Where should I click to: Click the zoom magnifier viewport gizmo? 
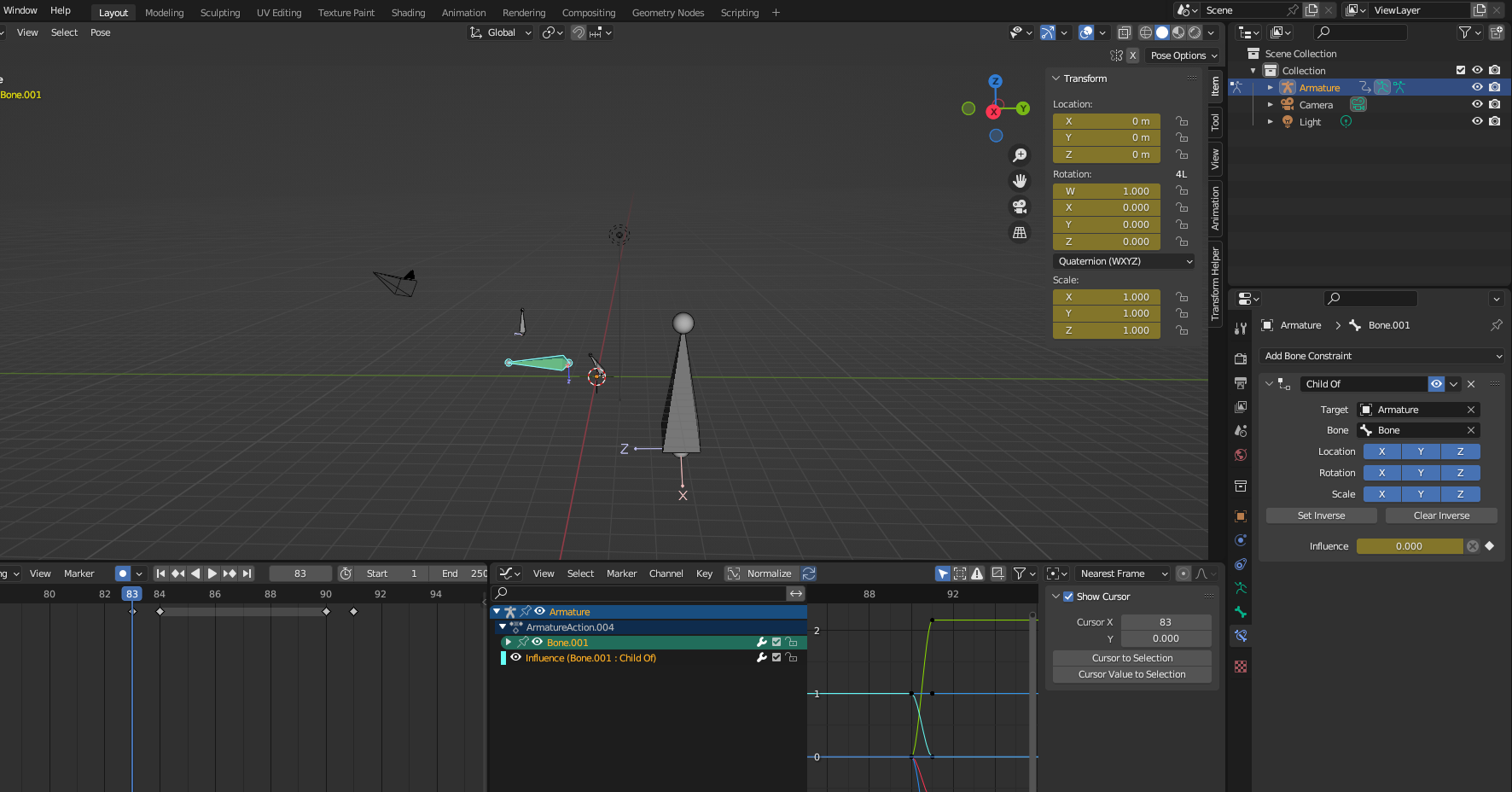[x=1020, y=155]
